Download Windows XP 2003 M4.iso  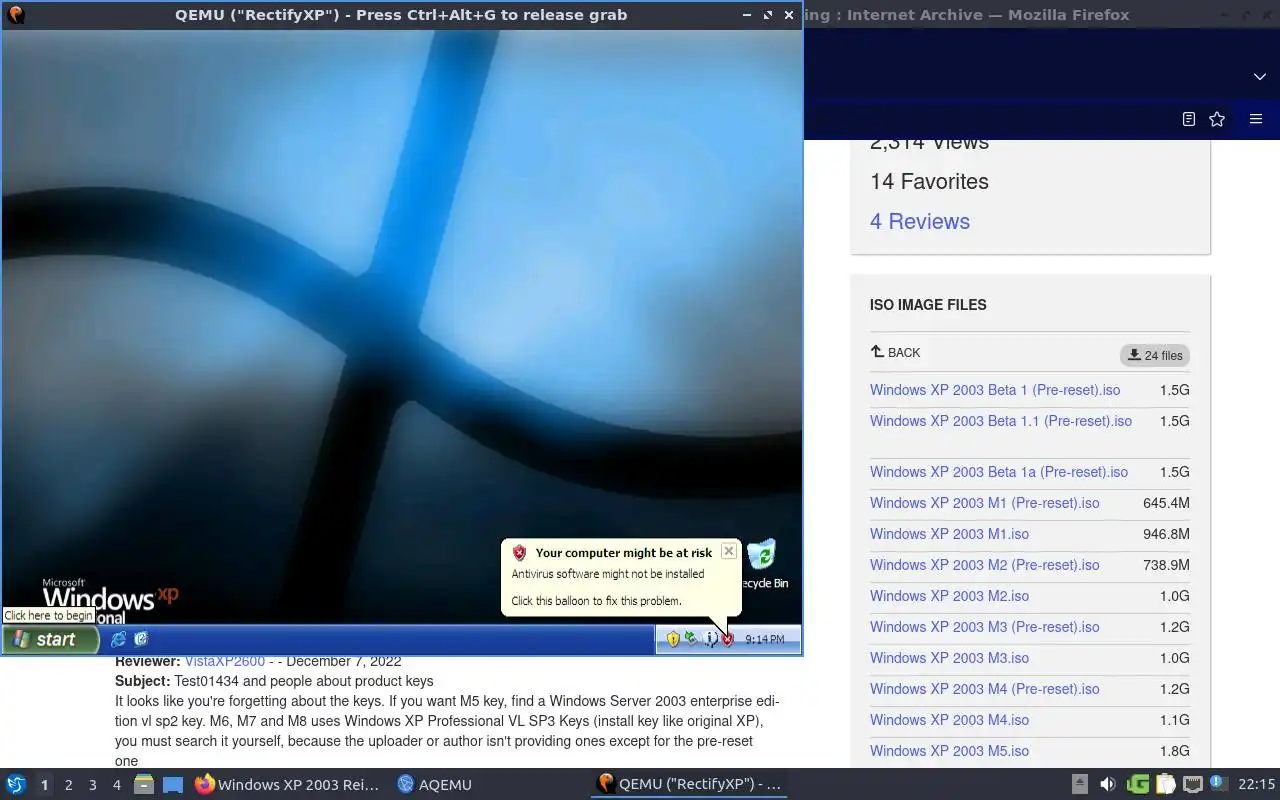click(949, 720)
